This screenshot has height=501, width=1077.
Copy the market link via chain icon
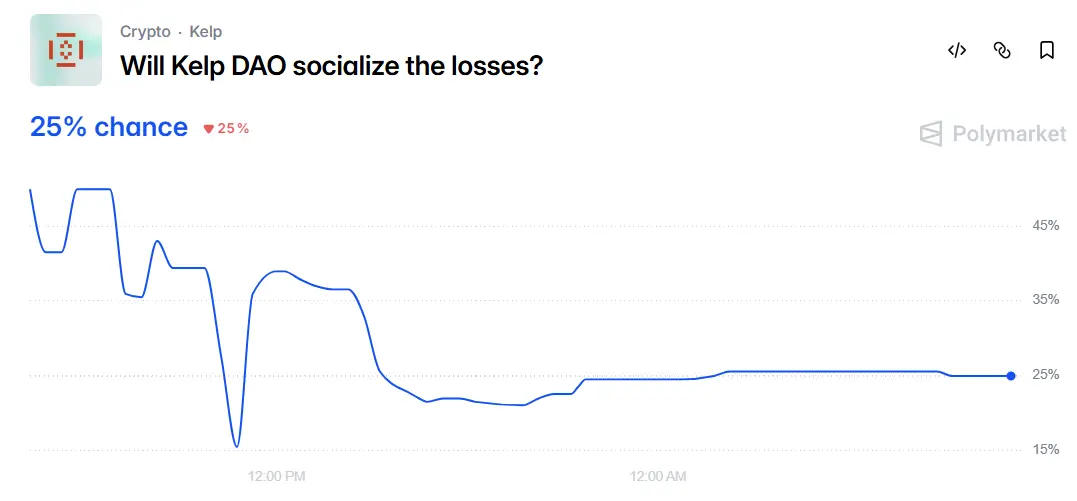tap(1002, 51)
